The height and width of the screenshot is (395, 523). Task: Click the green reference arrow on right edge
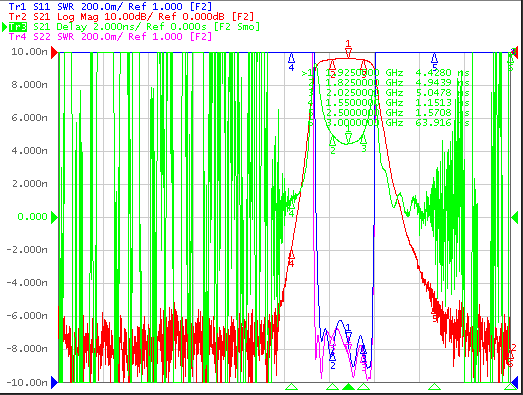click(515, 217)
